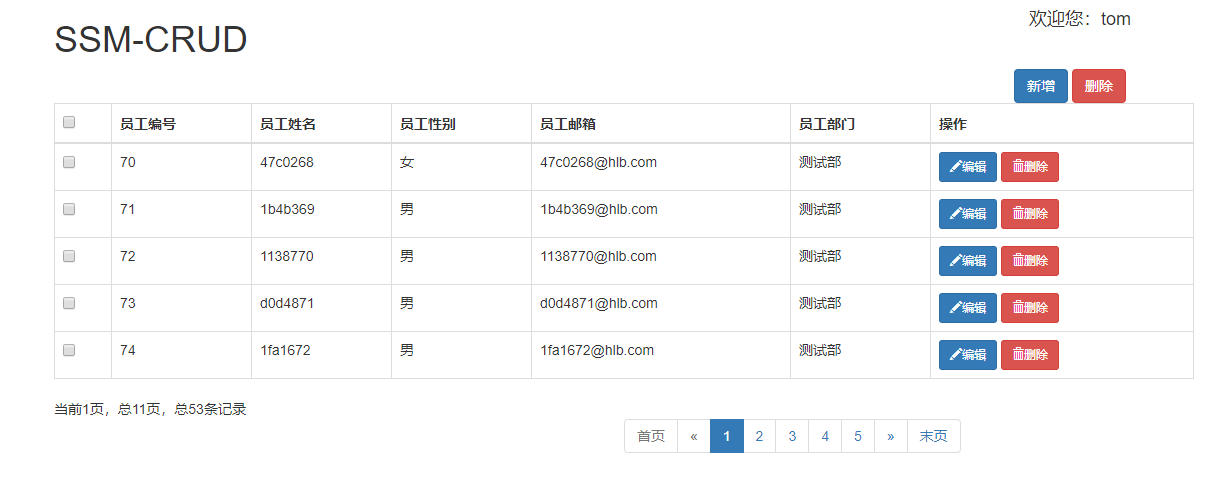Click the trash icon in row 73's delete button
Screen dimensions: 1216x477
pyautogui.click(x=1018, y=308)
